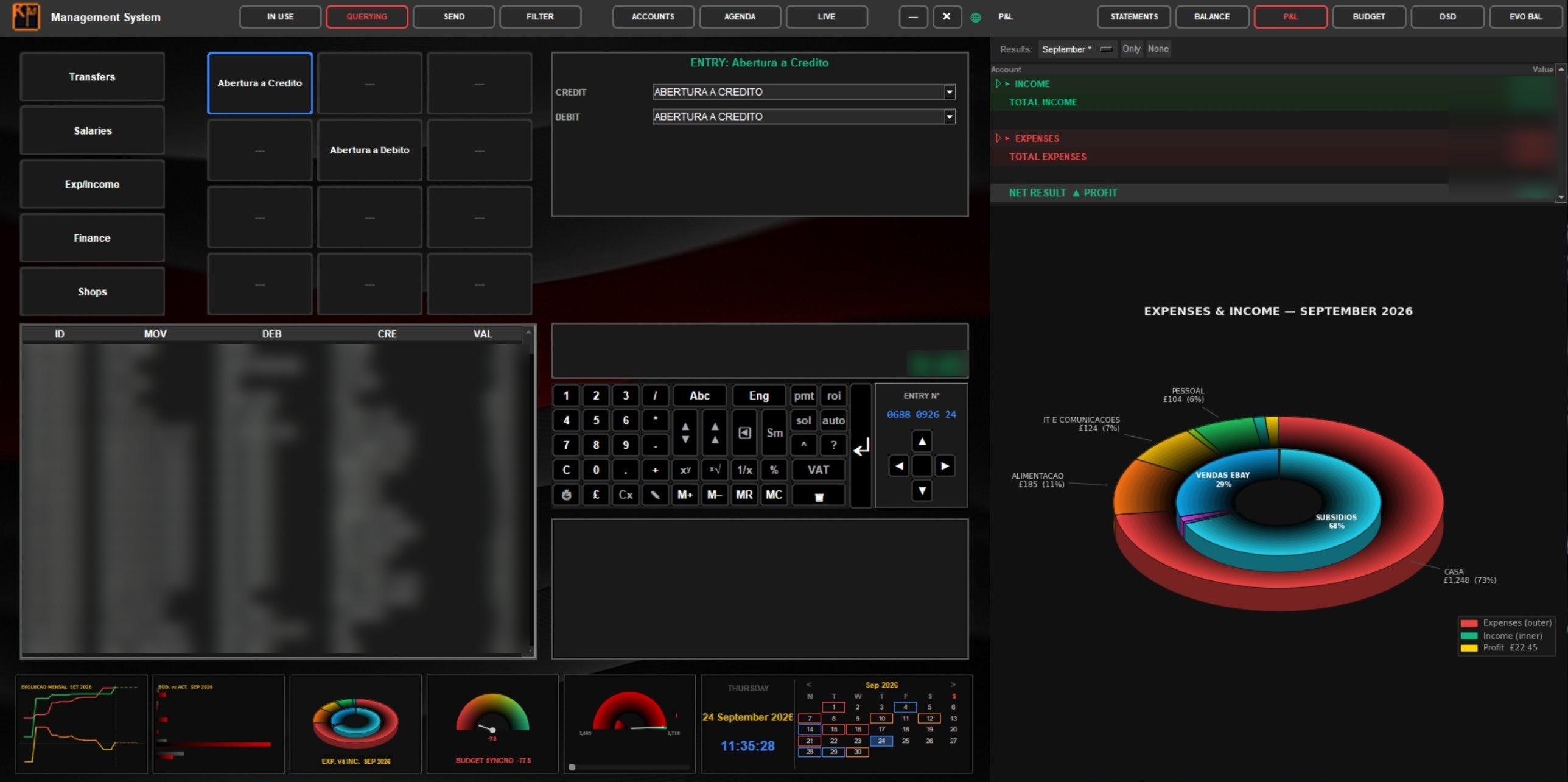Click the Expenses (outer) red legend swatch
Screen dimensions: 1568x782
(x=1469, y=623)
